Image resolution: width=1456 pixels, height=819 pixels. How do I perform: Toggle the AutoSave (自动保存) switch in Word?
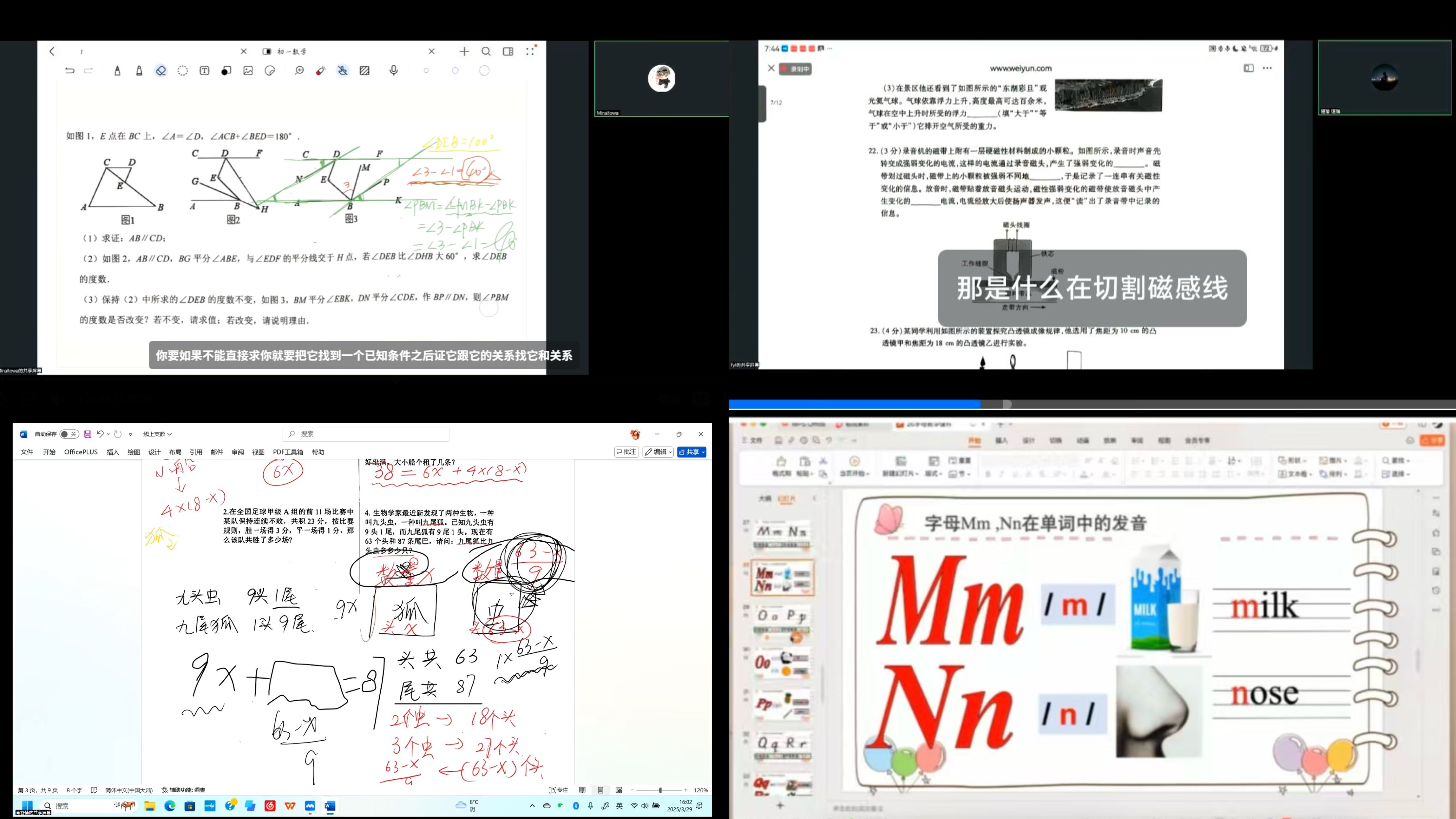pyautogui.click(x=69, y=434)
